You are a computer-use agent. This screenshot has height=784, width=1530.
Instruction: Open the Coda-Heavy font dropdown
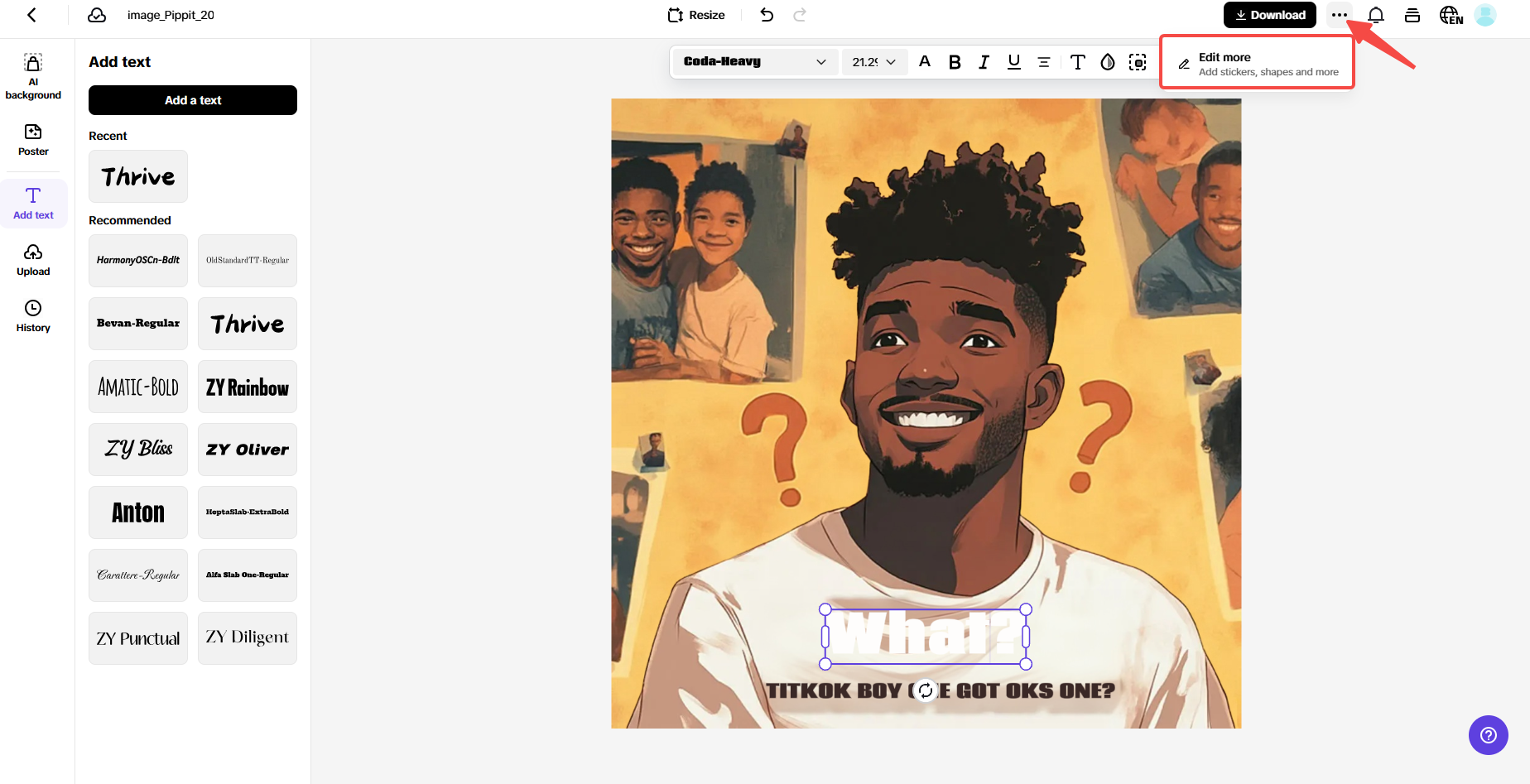753,61
